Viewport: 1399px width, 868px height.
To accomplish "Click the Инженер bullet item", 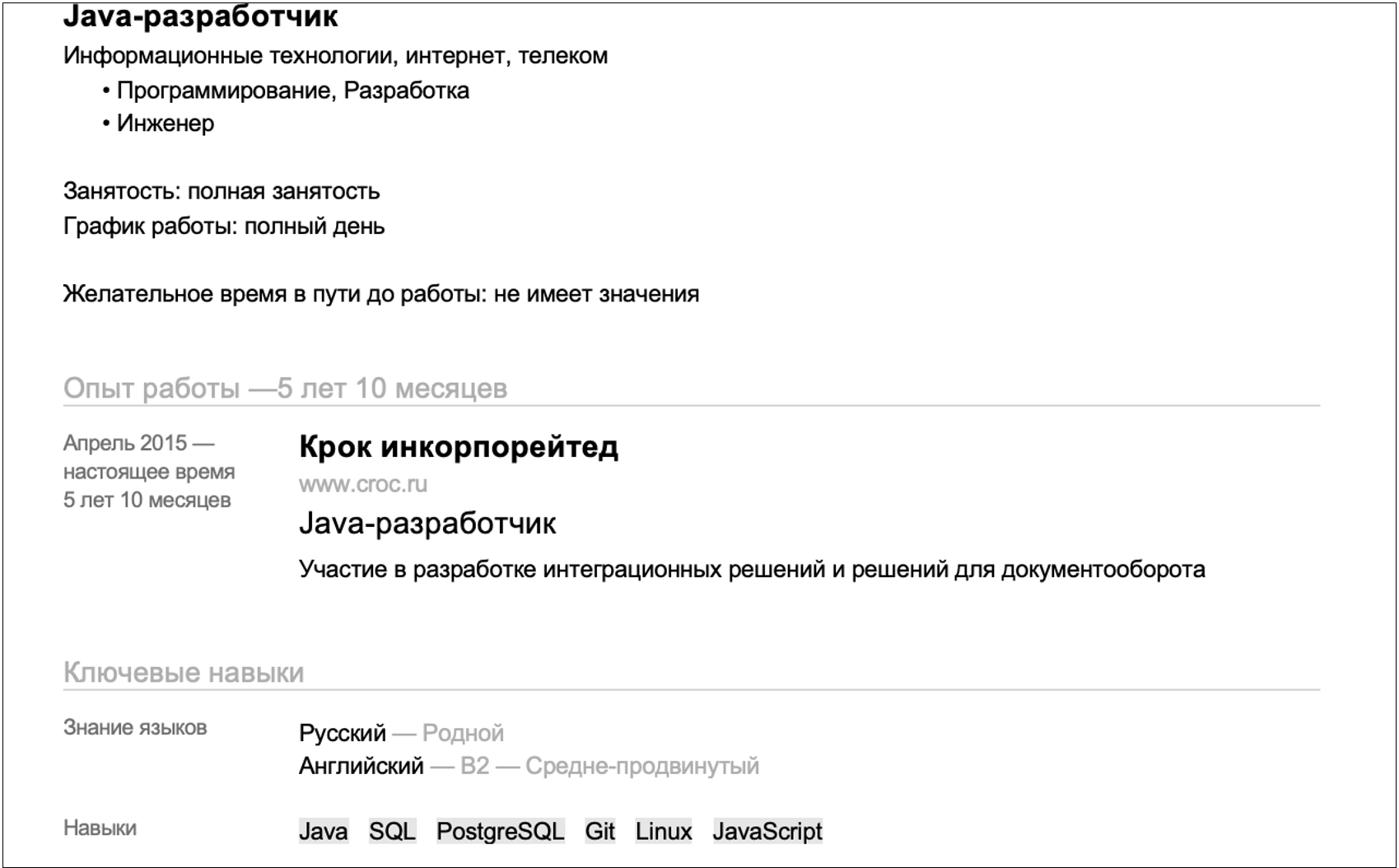I will point(165,124).
